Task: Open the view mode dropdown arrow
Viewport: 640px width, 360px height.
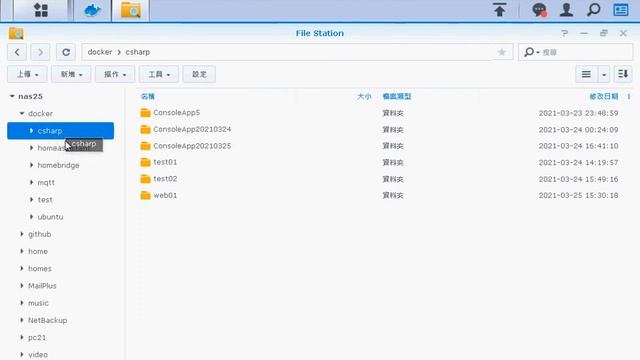Action: (x=604, y=74)
